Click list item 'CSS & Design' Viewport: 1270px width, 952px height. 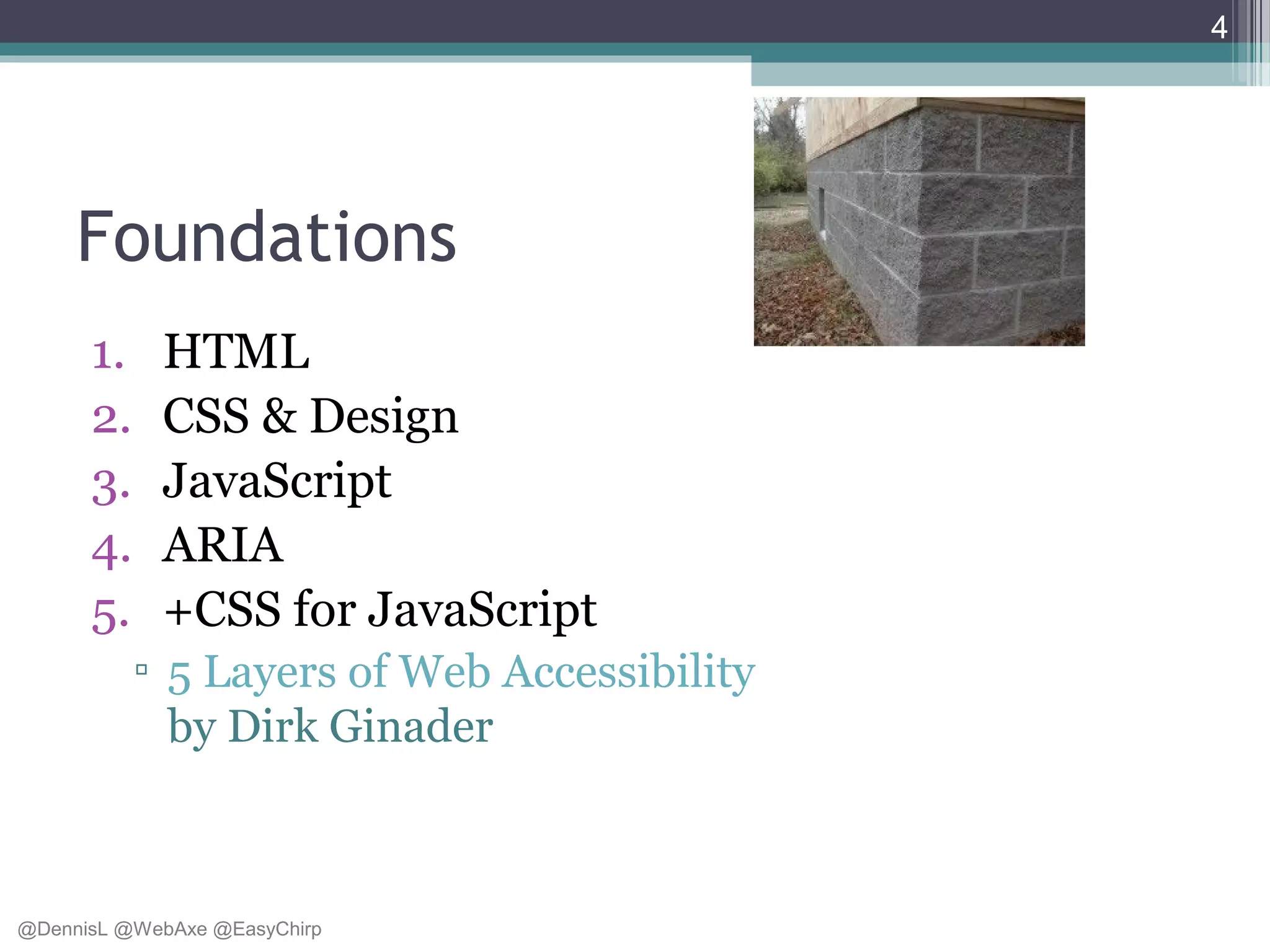[311, 417]
